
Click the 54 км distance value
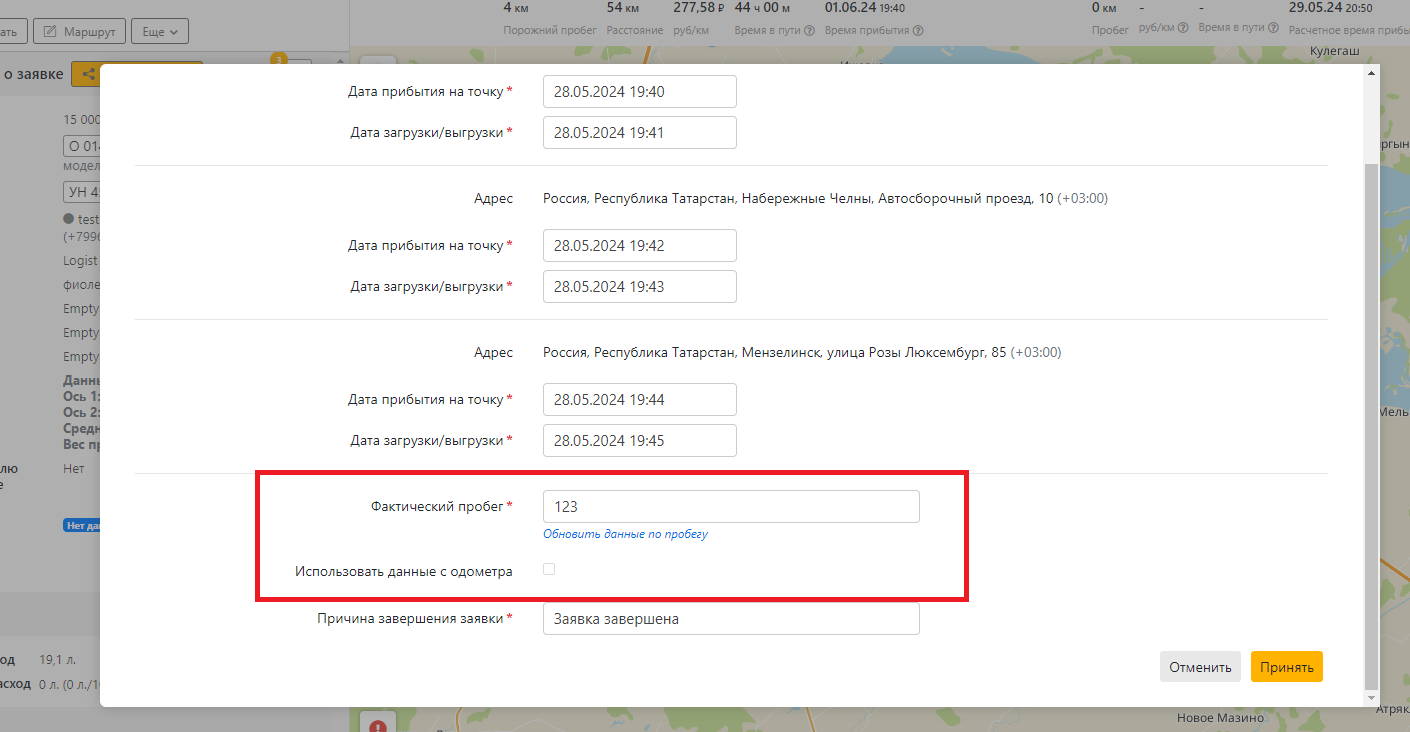[623, 8]
